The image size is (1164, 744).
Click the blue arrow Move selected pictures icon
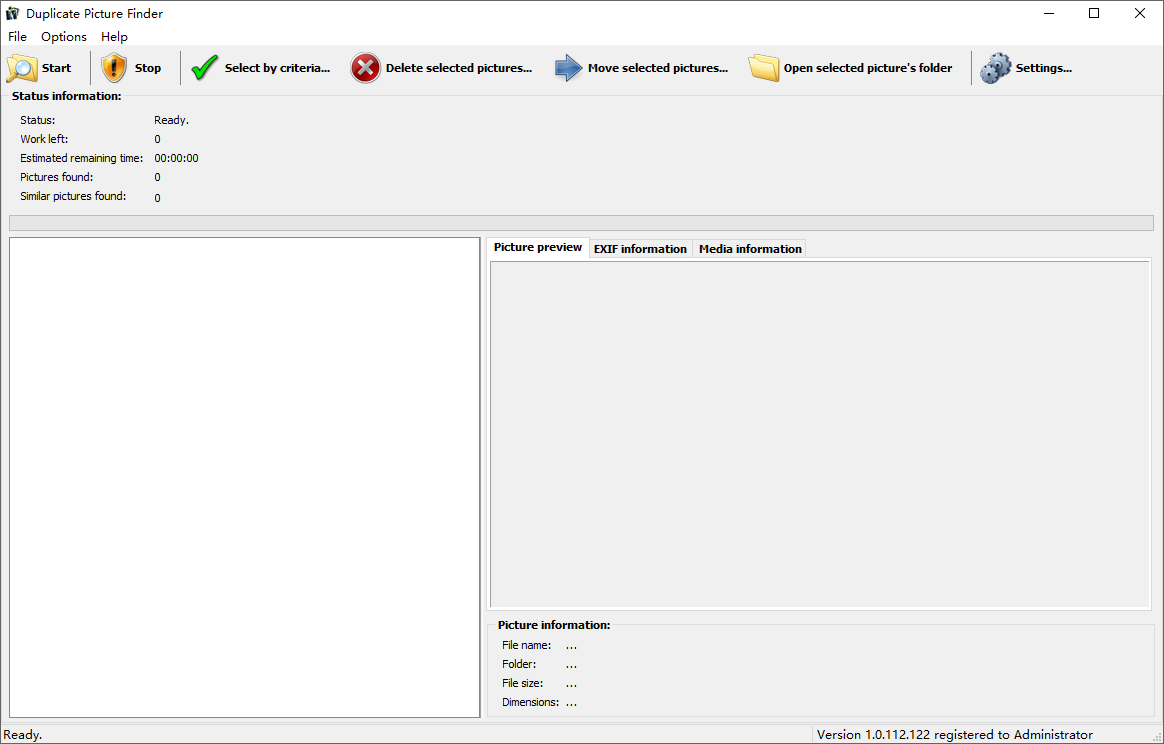click(569, 68)
